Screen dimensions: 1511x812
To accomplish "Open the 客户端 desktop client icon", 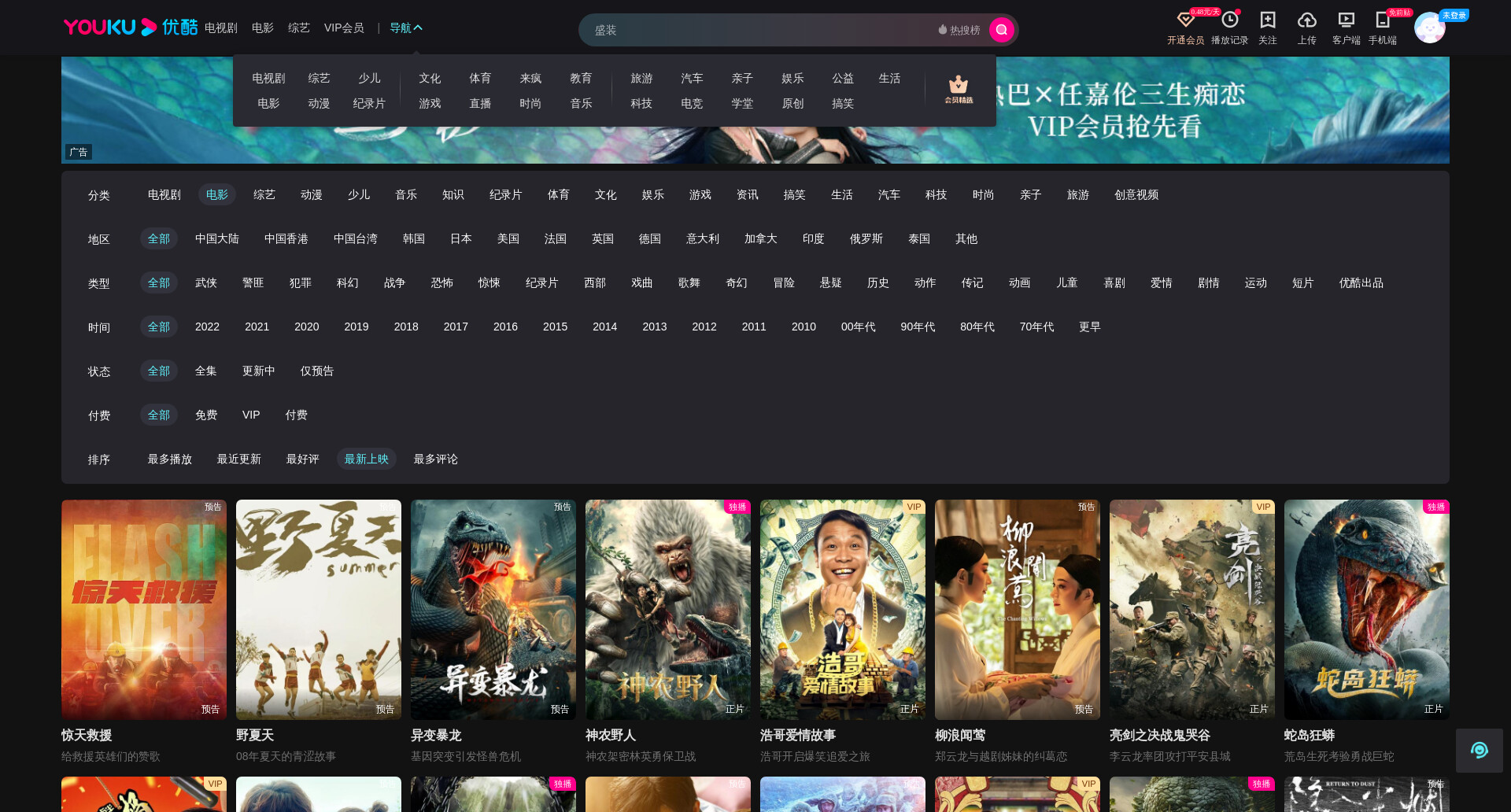I will click(1346, 20).
